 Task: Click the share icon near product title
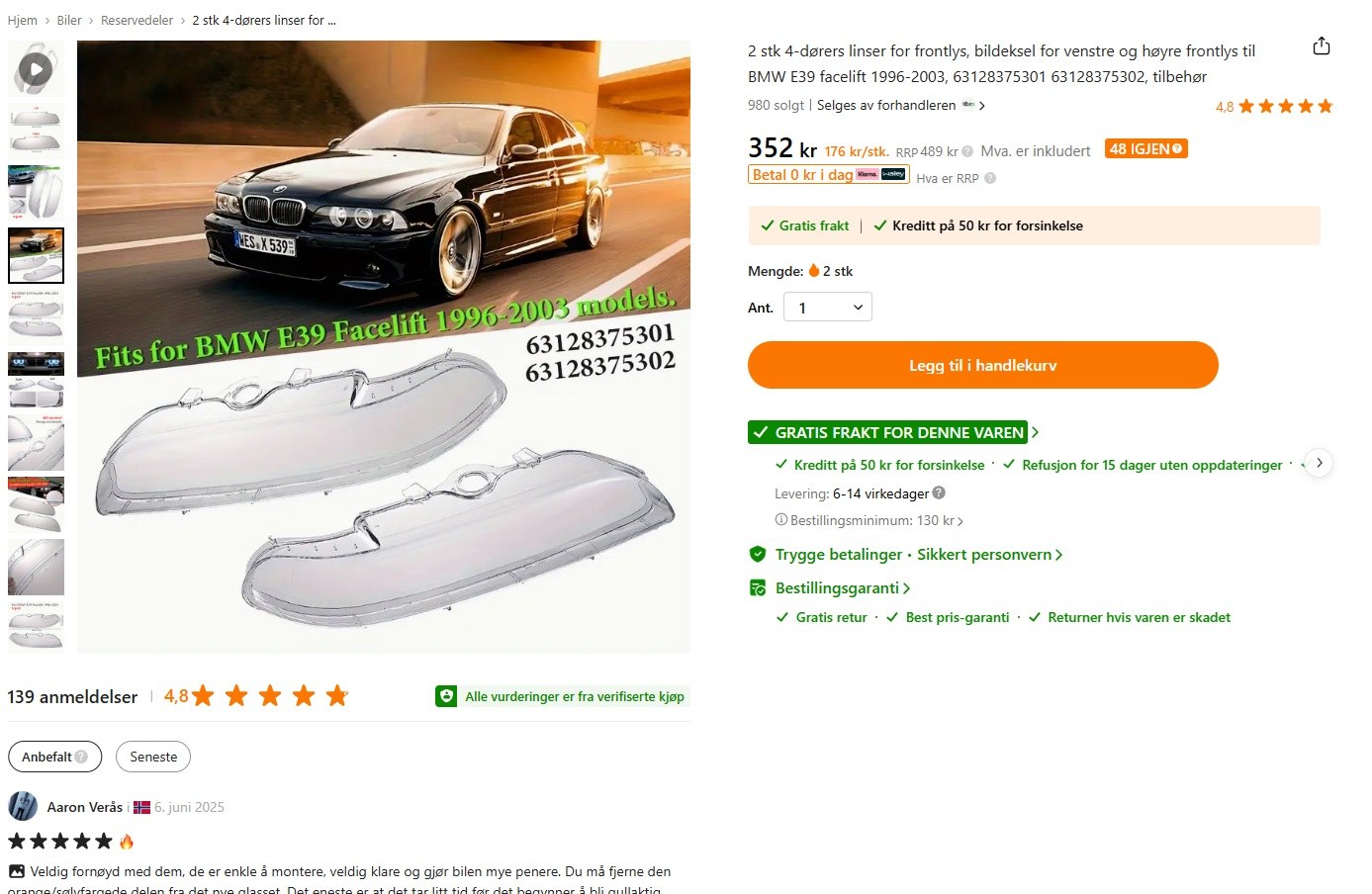click(1321, 46)
